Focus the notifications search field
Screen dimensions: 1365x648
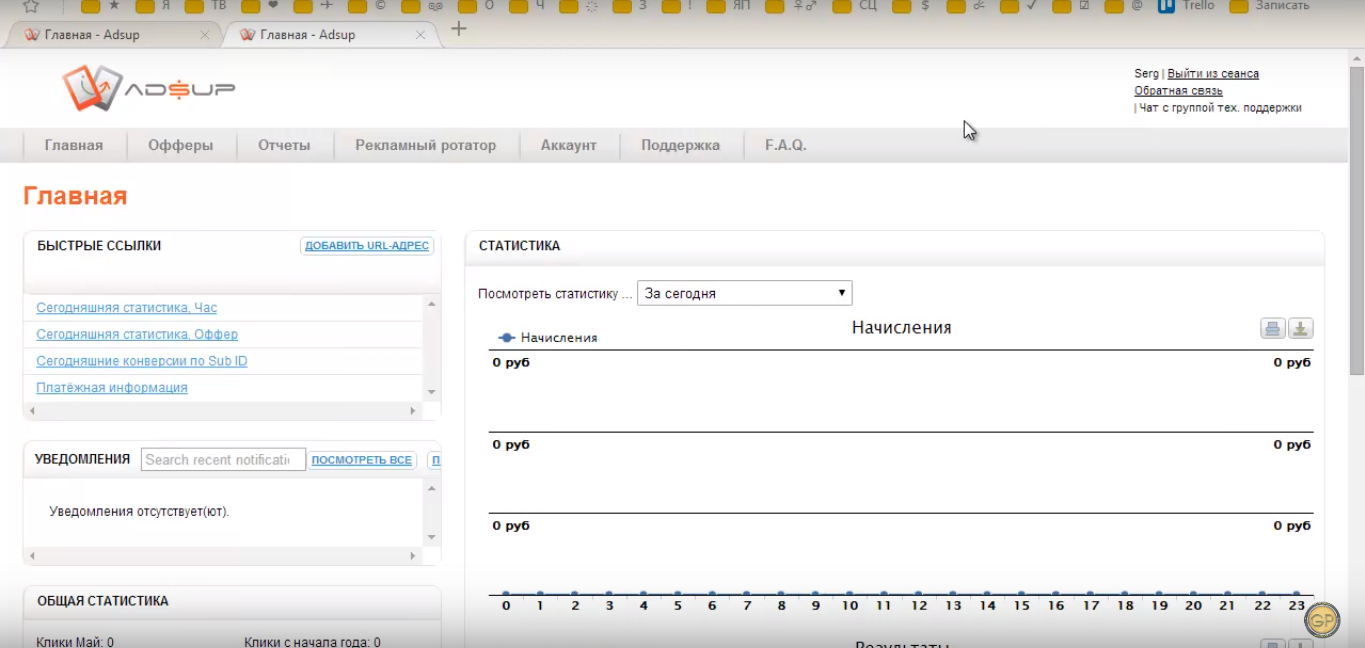pyautogui.click(x=223, y=460)
